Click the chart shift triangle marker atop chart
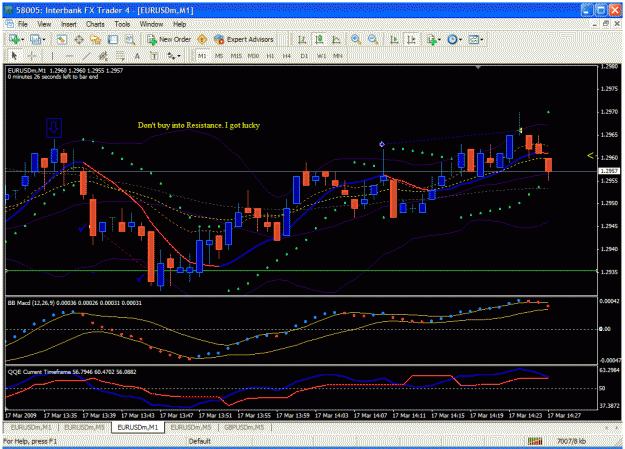 tap(478, 68)
